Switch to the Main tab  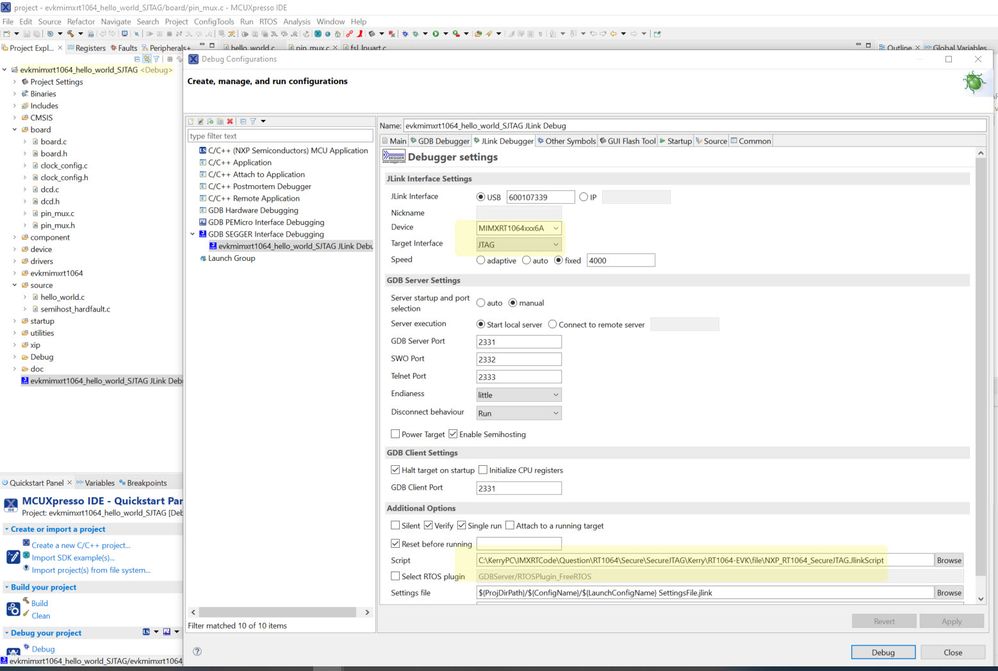tap(395, 141)
